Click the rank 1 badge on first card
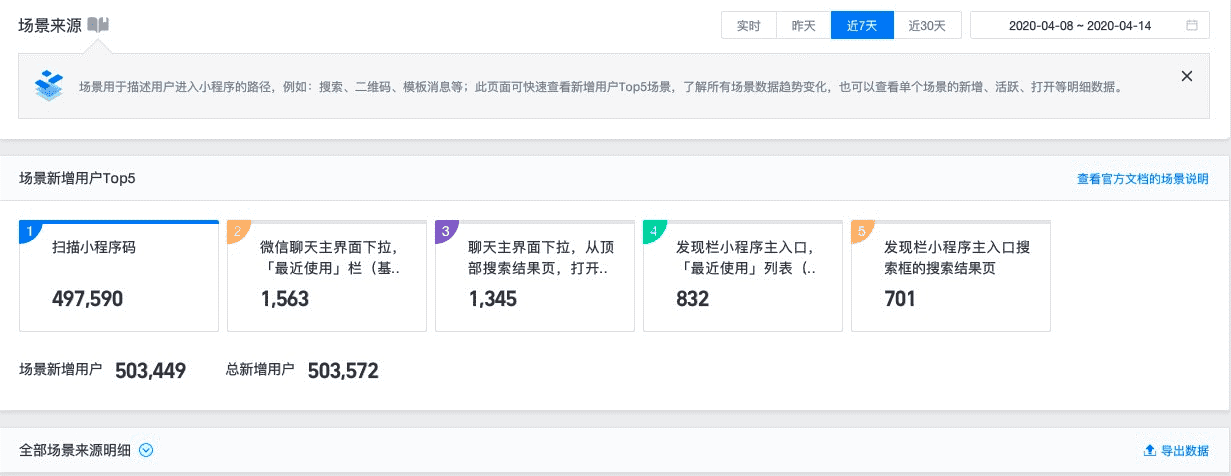Image resolution: width=1231 pixels, height=476 pixels. point(29,231)
